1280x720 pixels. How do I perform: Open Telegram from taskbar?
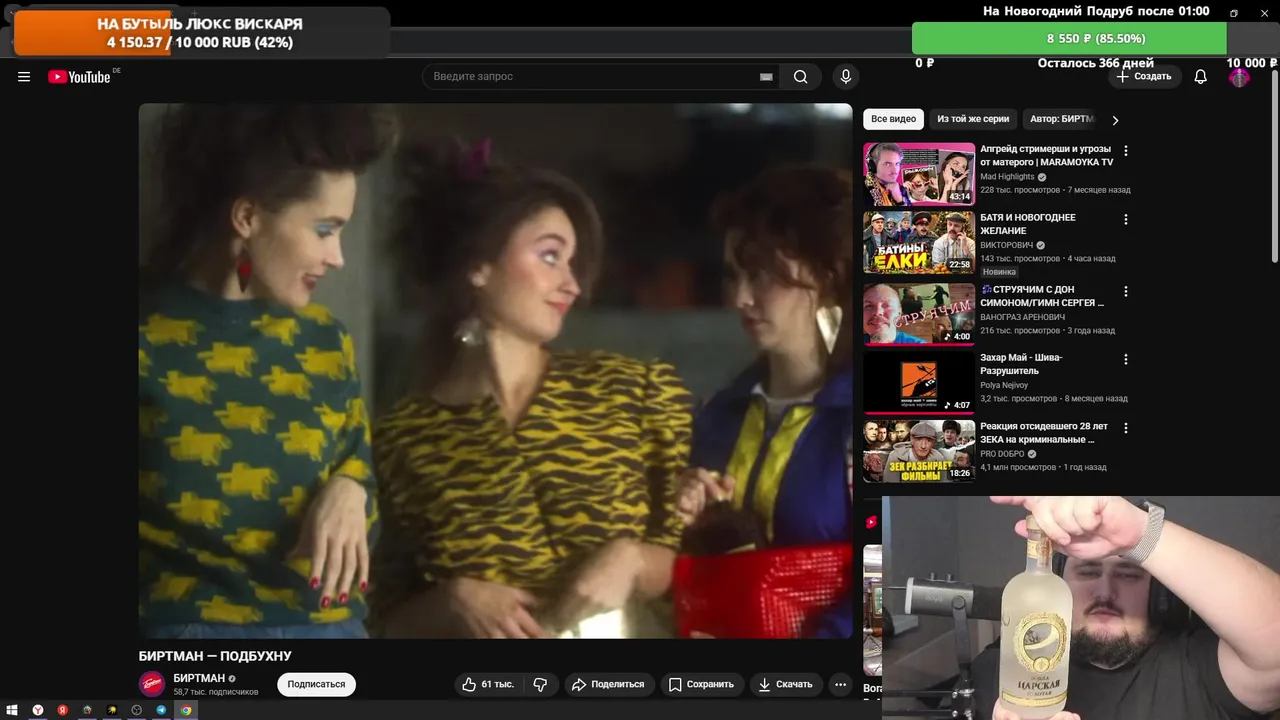(161, 710)
